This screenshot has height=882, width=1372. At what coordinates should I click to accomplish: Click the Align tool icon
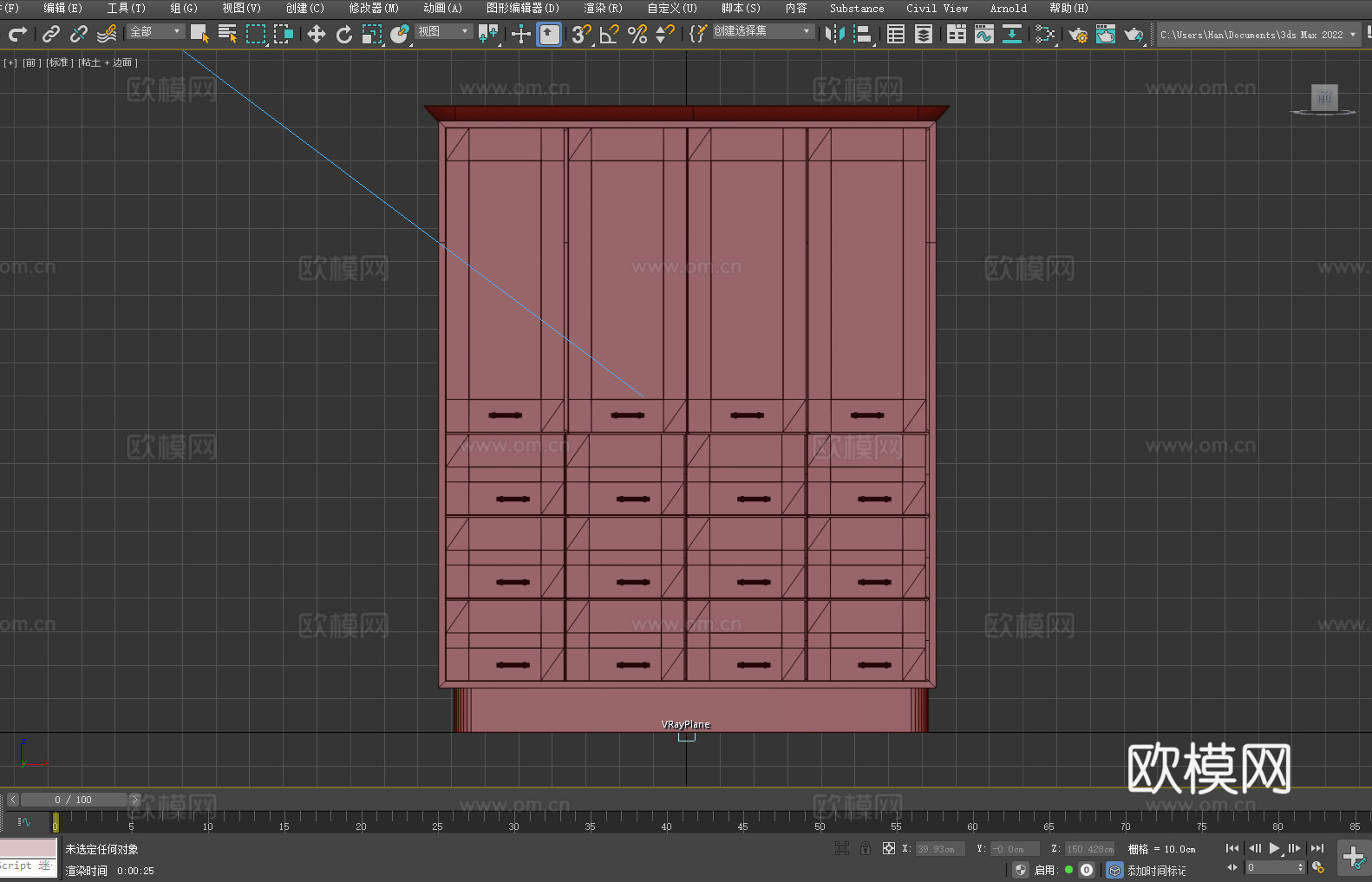click(x=863, y=34)
